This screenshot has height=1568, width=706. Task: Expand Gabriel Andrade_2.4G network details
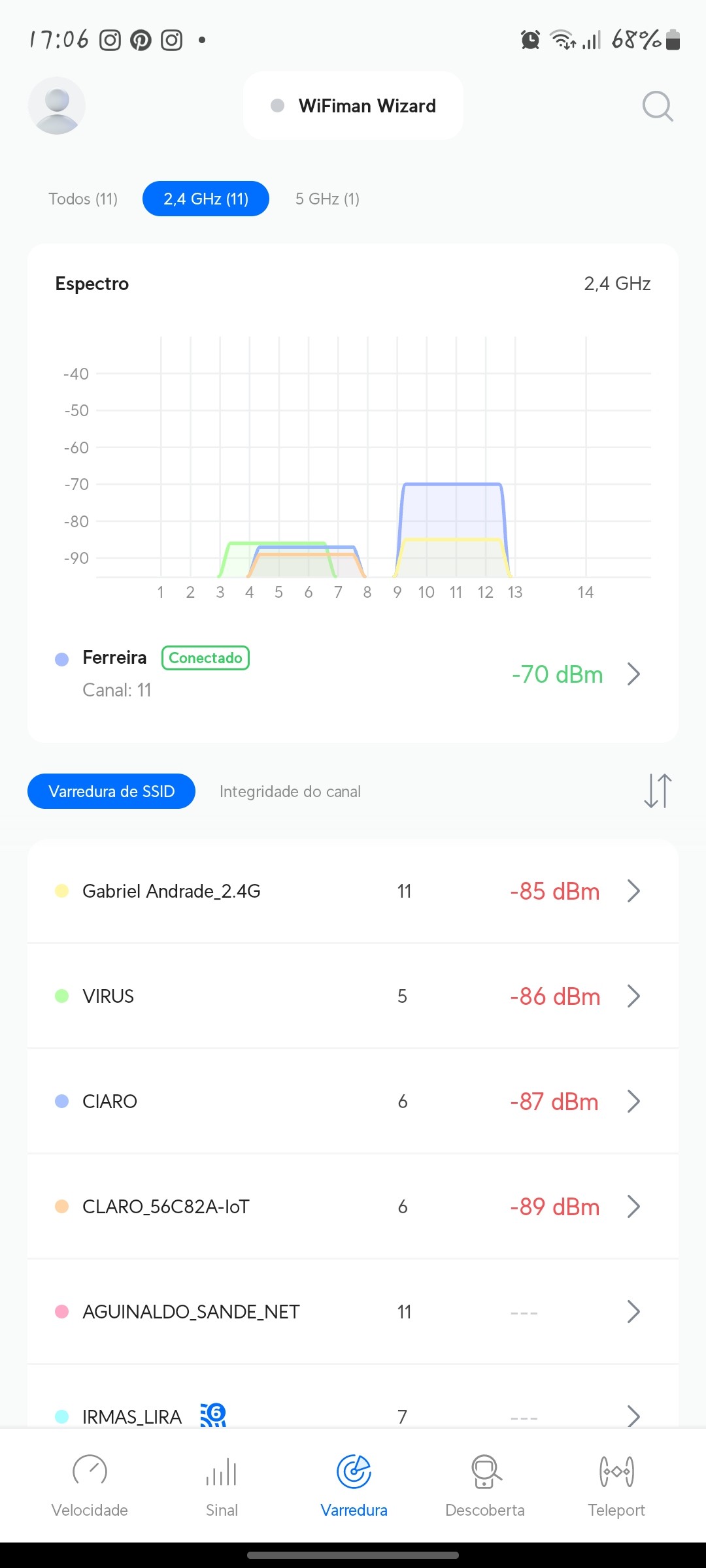pos(633,890)
